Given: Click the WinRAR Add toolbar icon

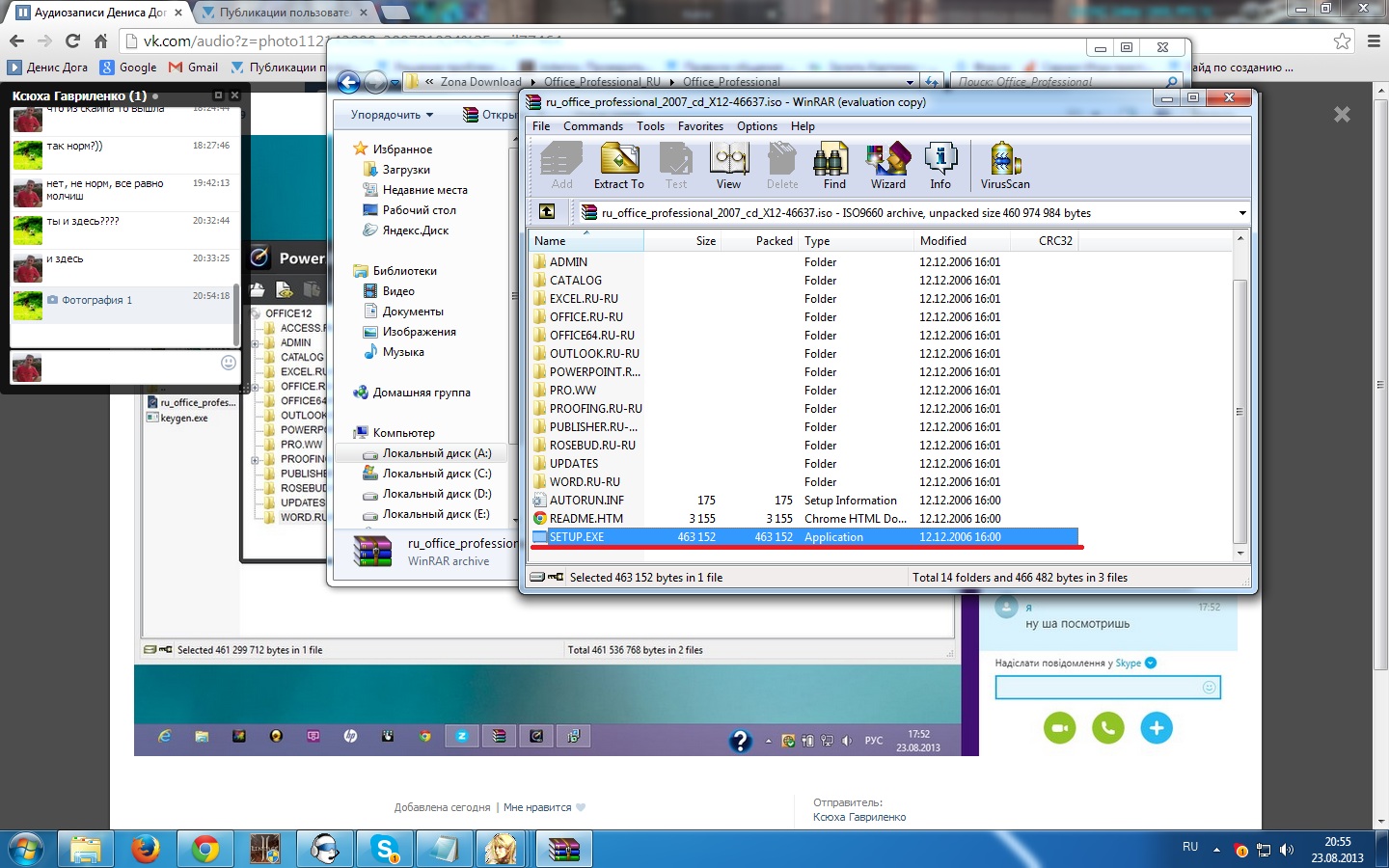Looking at the screenshot, I should point(562,166).
